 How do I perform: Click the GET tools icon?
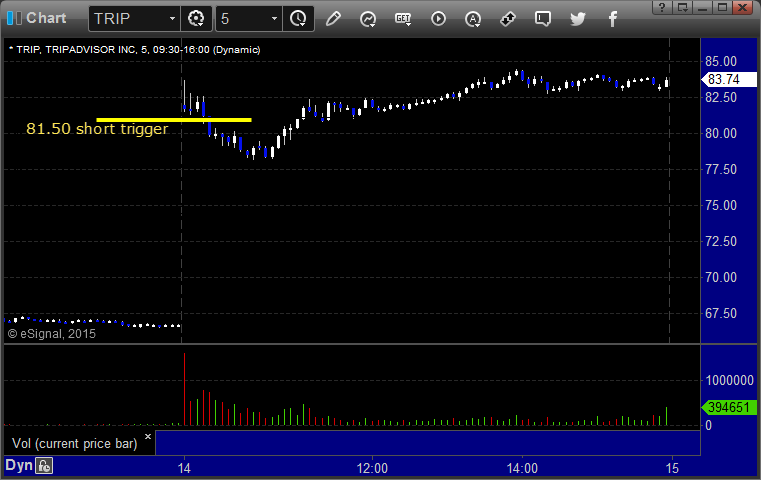403,19
